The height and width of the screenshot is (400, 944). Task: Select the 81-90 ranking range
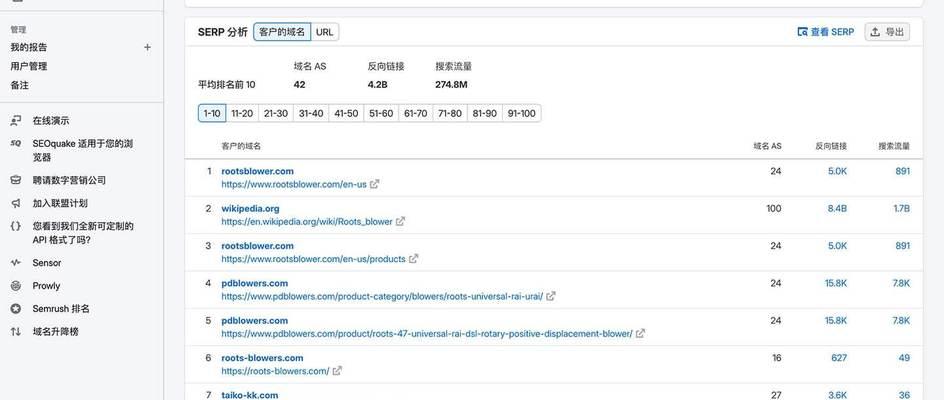pyautogui.click(x=485, y=113)
